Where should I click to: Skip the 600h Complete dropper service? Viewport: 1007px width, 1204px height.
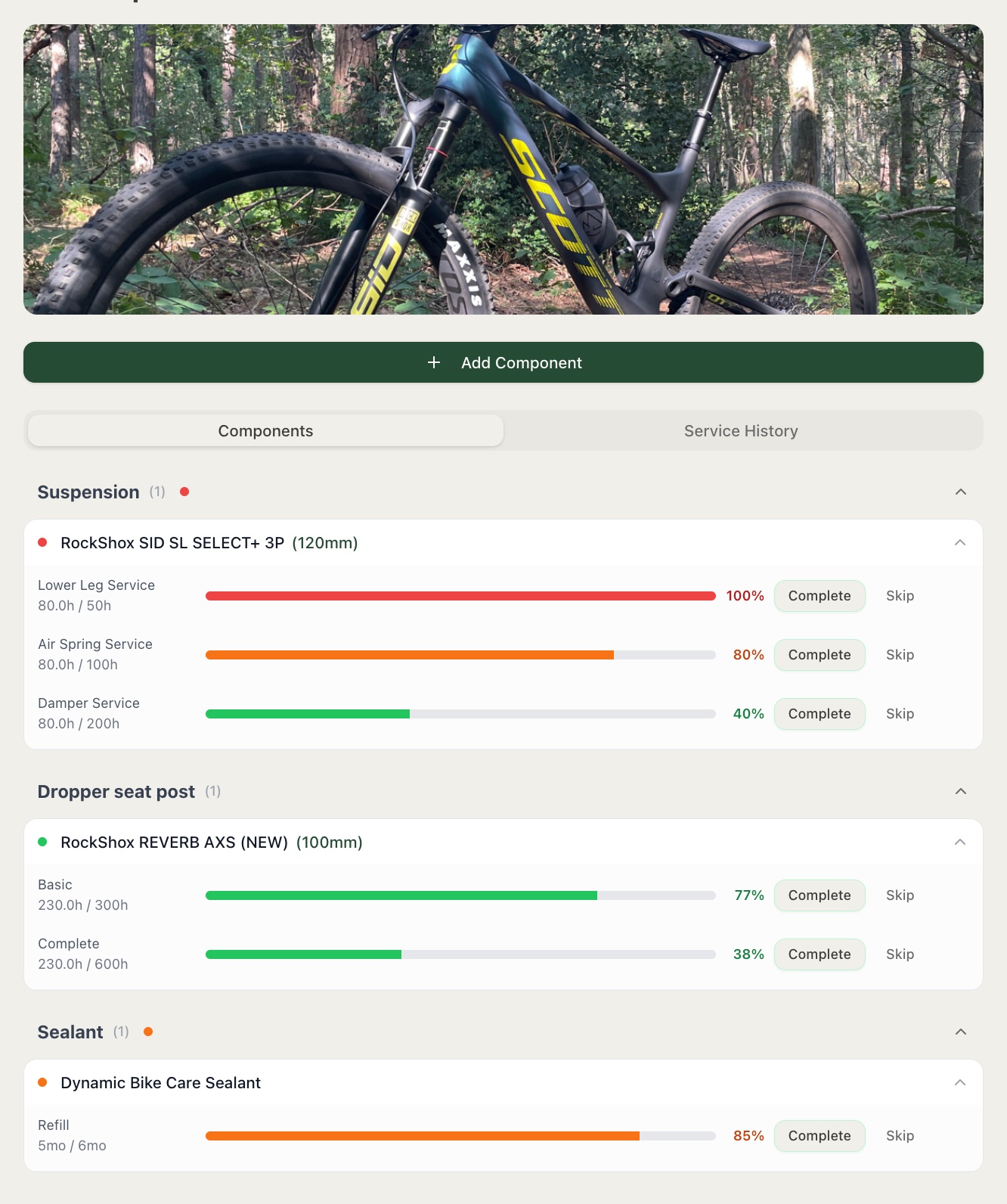[x=900, y=954]
